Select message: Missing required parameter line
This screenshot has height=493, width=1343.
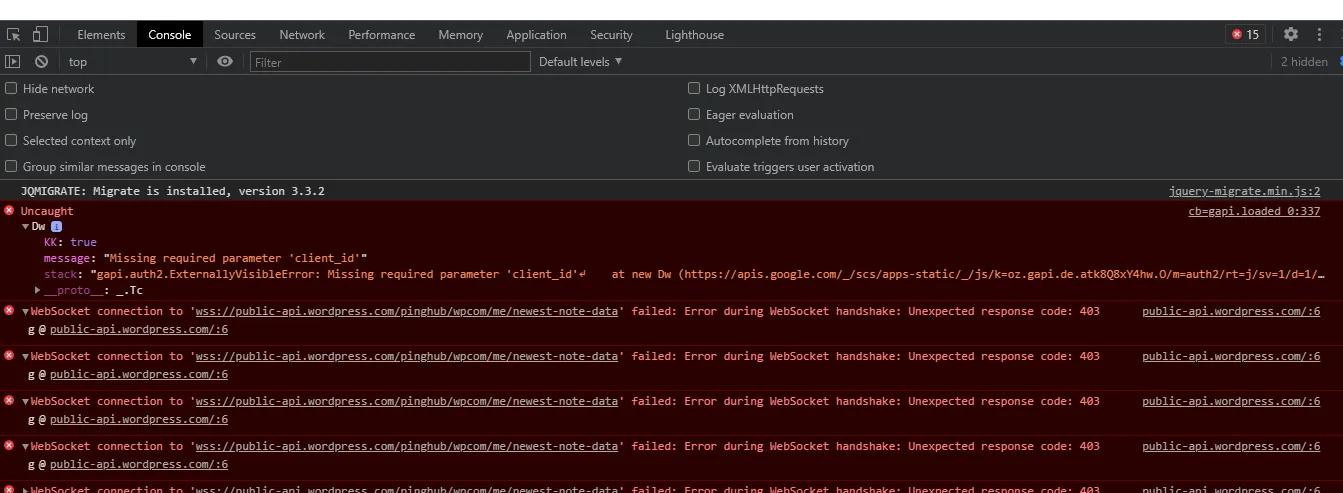(205, 258)
